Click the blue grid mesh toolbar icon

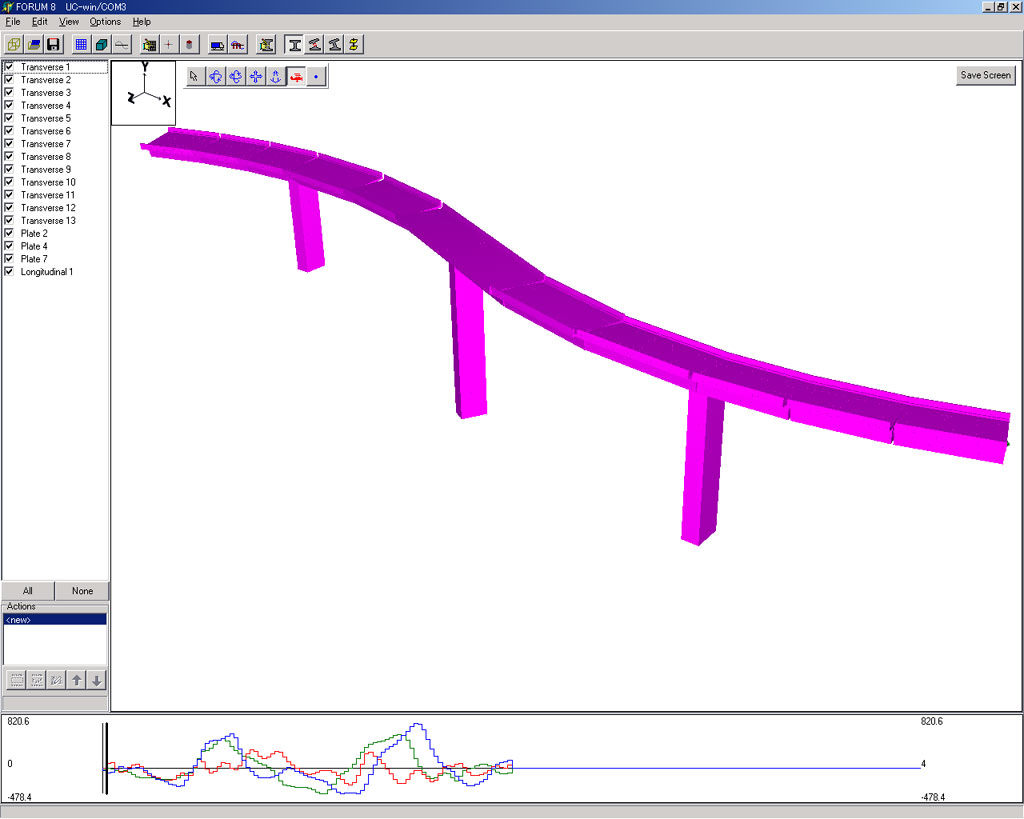tap(82, 44)
